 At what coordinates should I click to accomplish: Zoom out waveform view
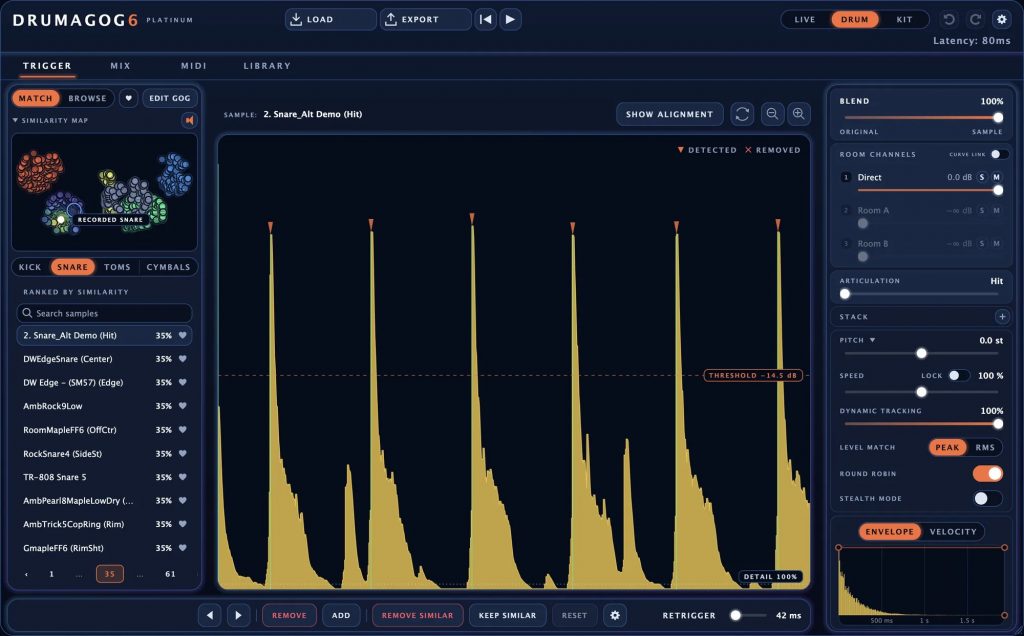pyautogui.click(x=772, y=114)
